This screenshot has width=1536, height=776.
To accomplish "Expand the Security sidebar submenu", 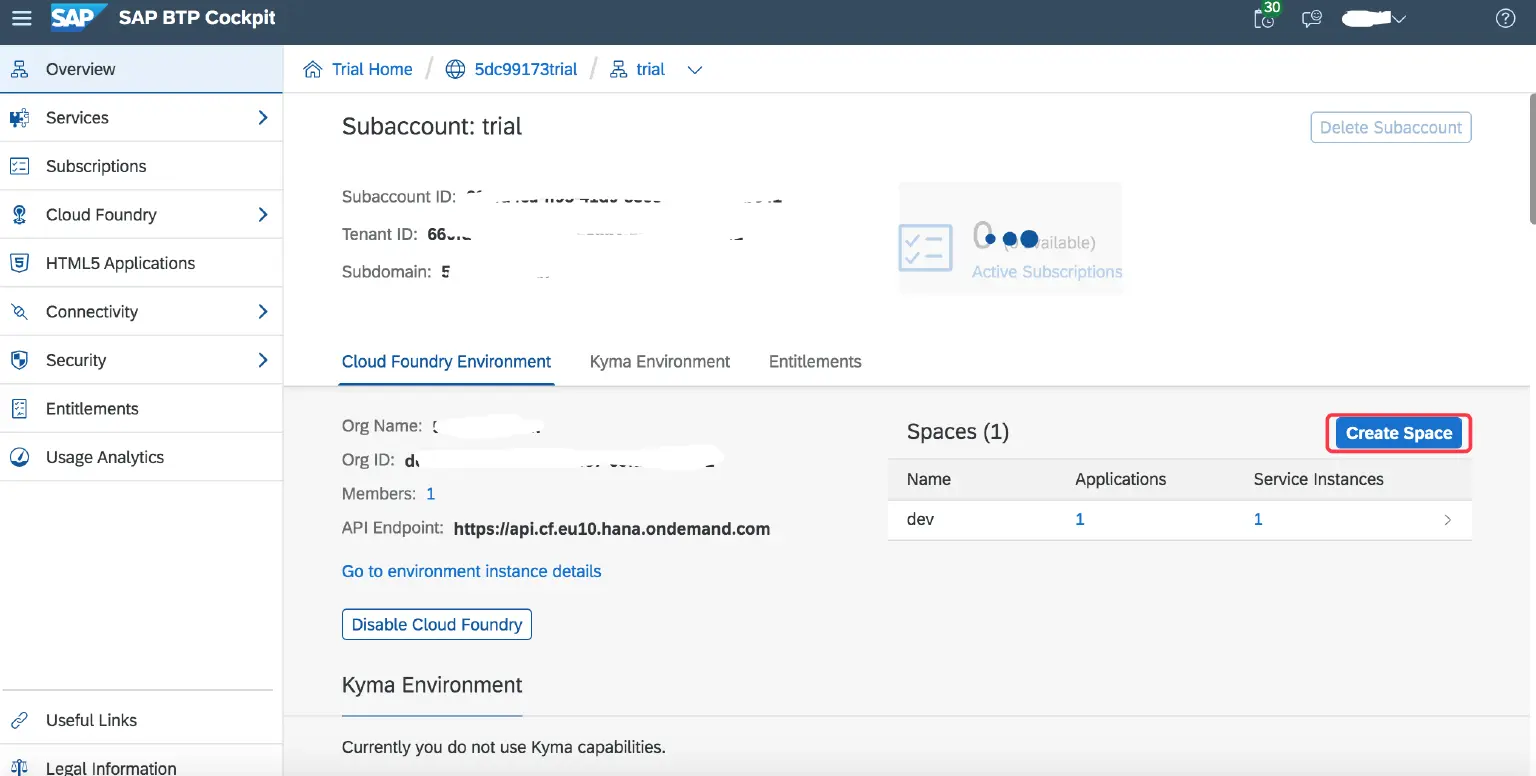I will coord(263,360).
